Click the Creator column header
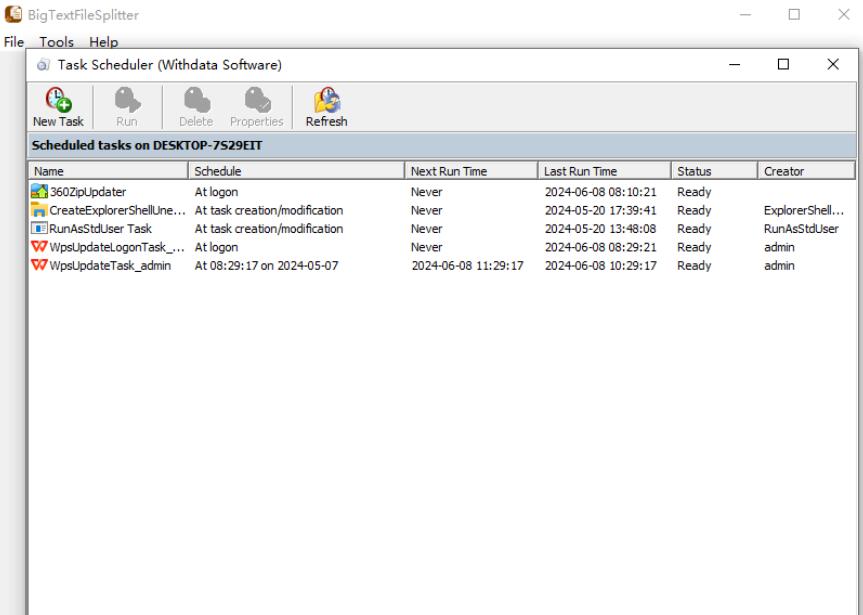Viewport: 863px width, 615px height. coord(806,171)
